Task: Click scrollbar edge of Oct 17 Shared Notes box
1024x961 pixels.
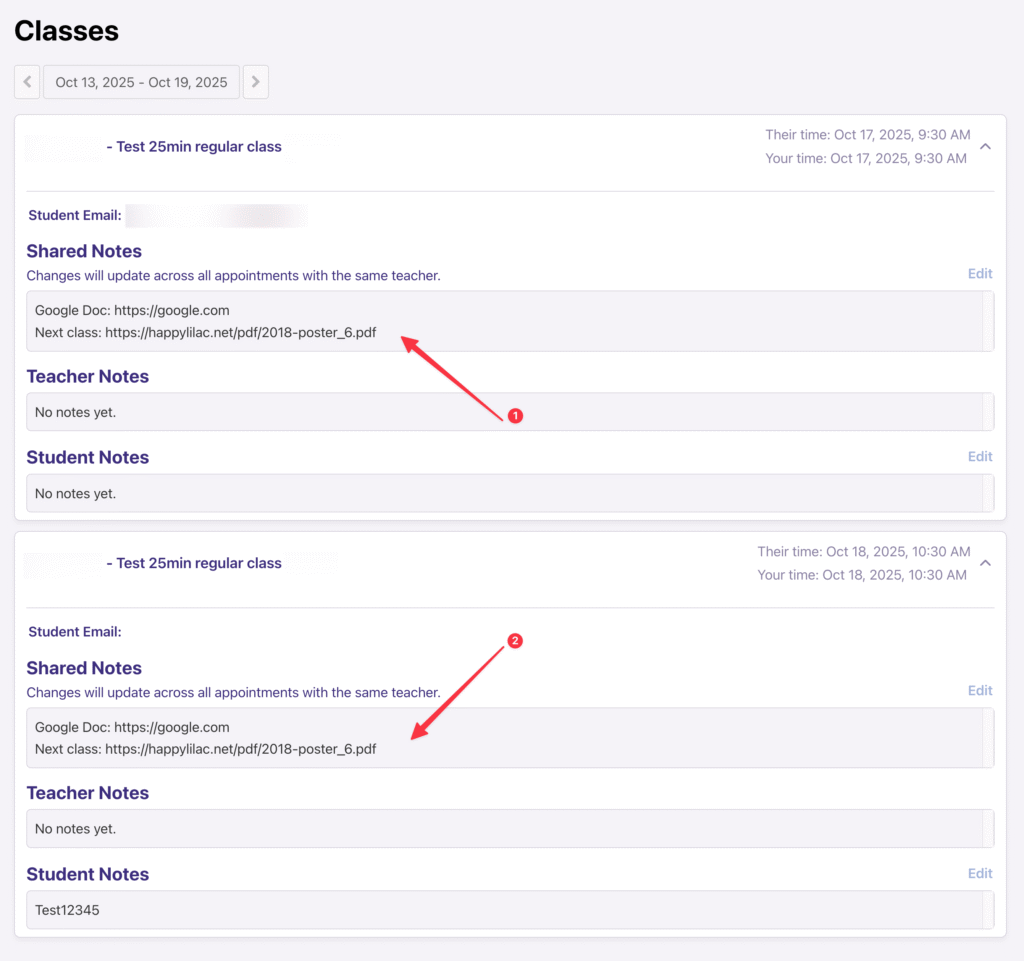Action: coord(988,321)
